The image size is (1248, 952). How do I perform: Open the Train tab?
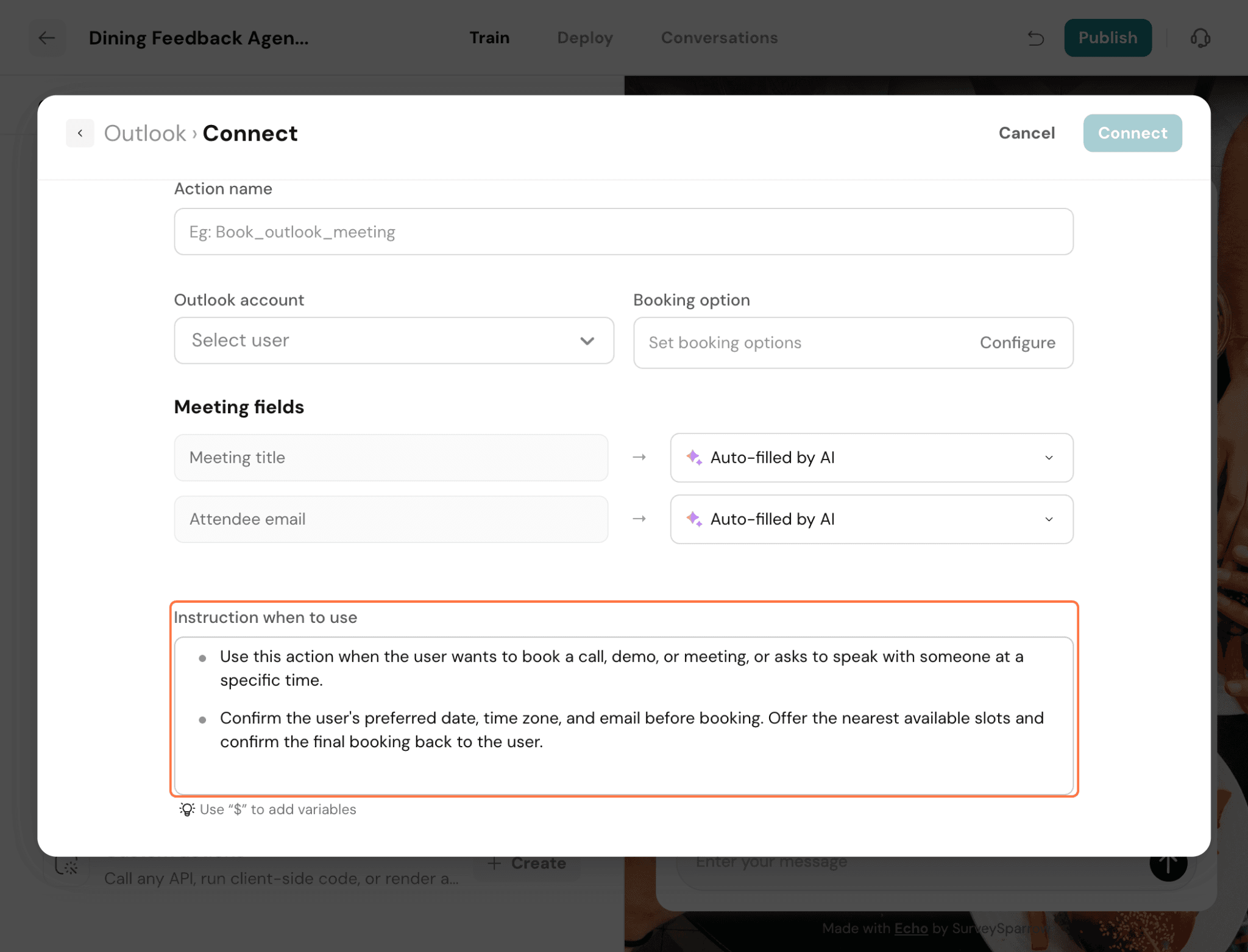point(489,38)
